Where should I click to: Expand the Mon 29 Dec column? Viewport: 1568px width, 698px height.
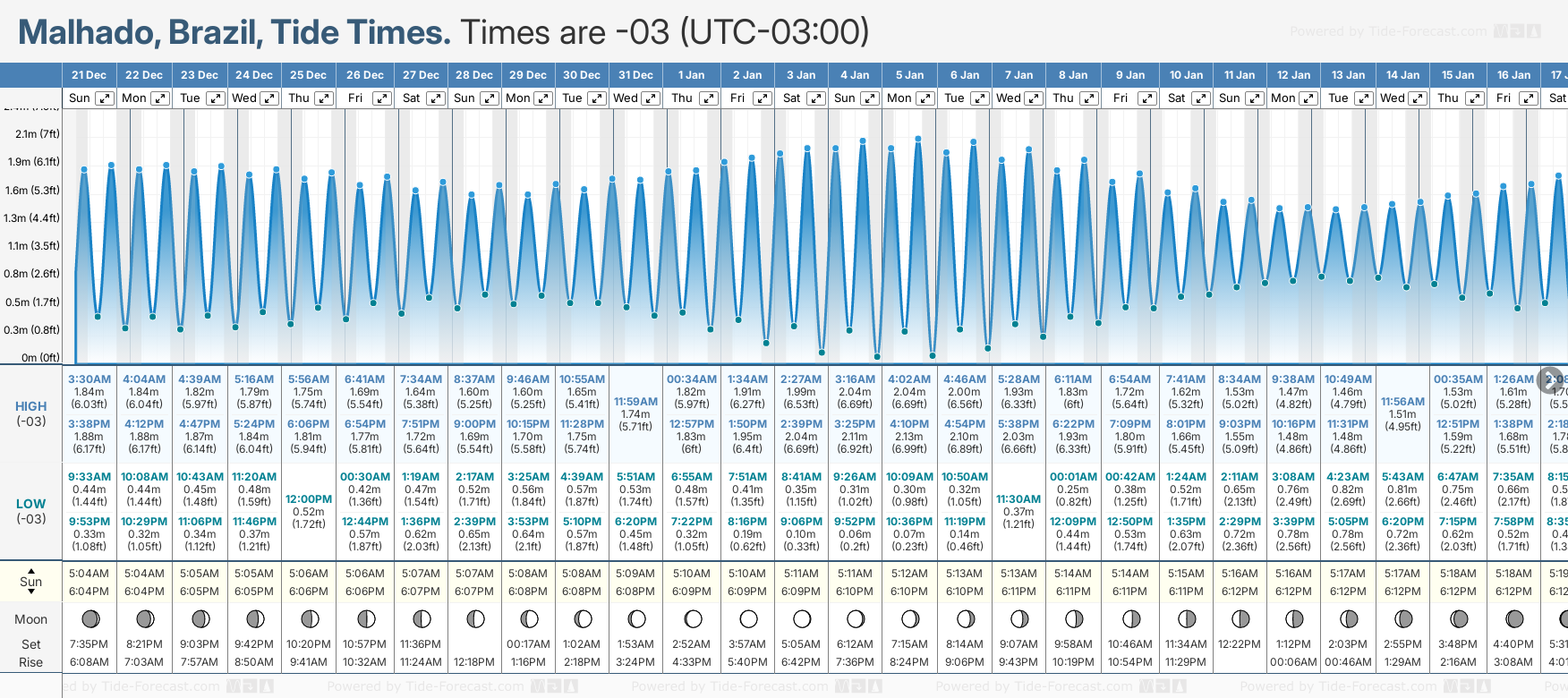tap(543, 98)
